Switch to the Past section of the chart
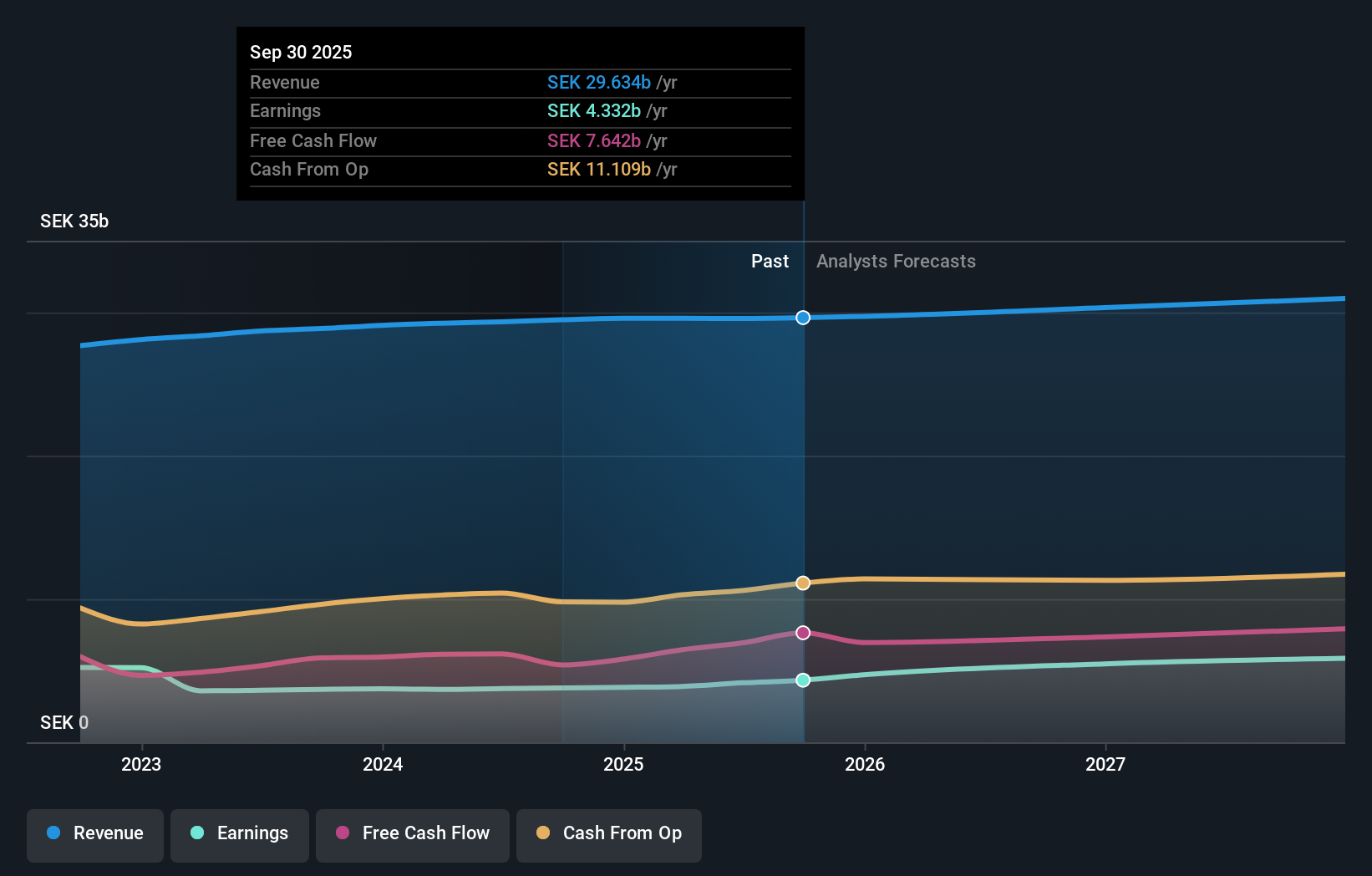Image resolution: width=1372 pixels, height=876 pixels. (770, 261)
